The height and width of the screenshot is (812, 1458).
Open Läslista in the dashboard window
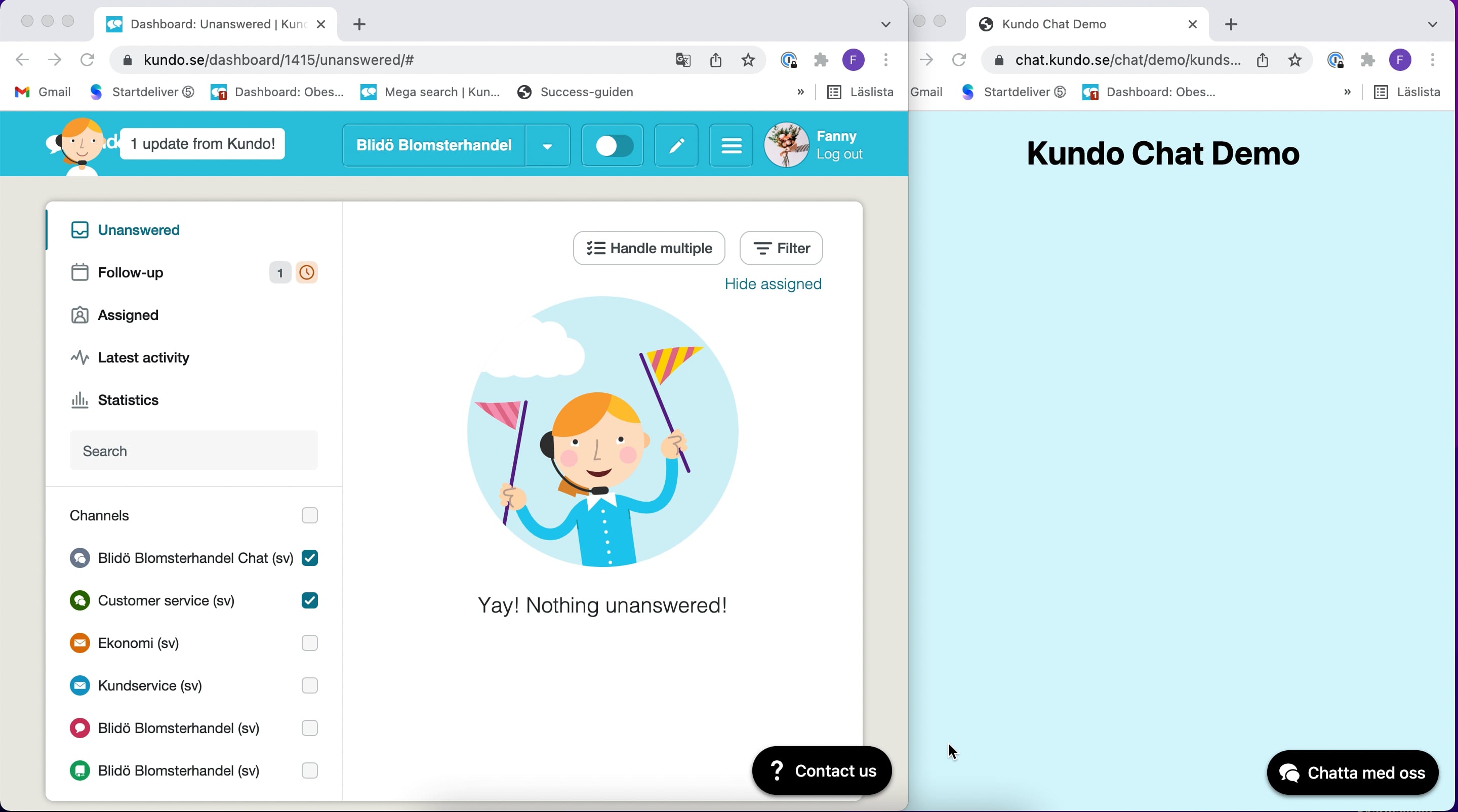861,92
